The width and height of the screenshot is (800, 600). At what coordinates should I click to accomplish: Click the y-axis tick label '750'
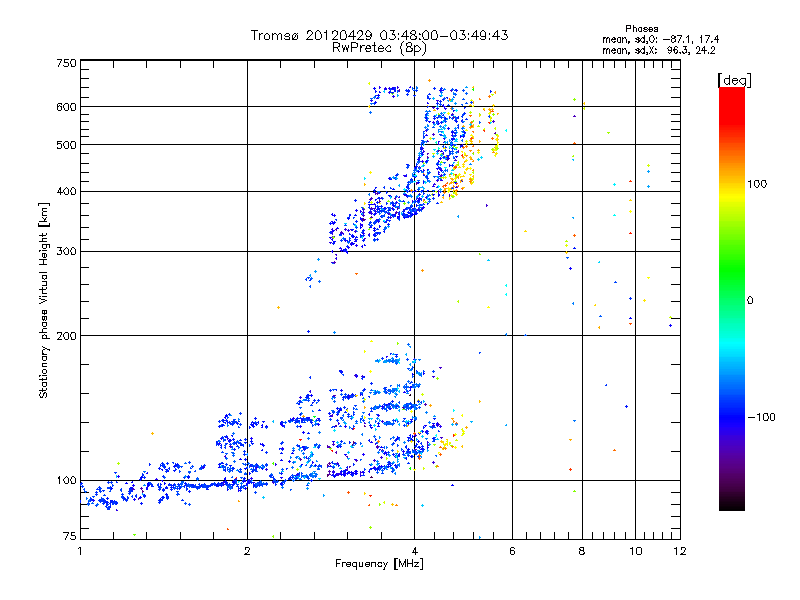click(x=66, y=63)
